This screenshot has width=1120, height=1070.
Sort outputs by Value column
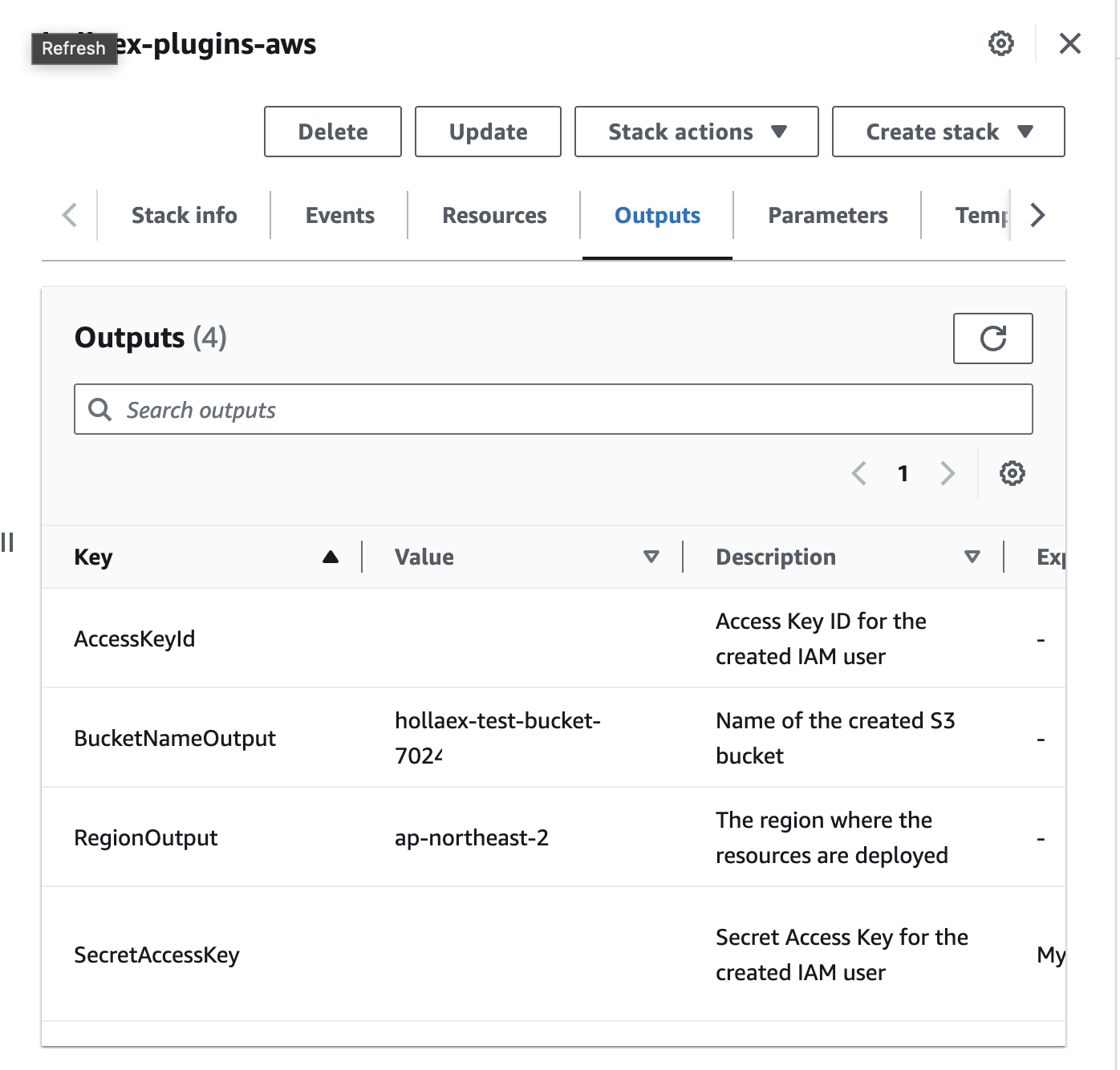651,557
